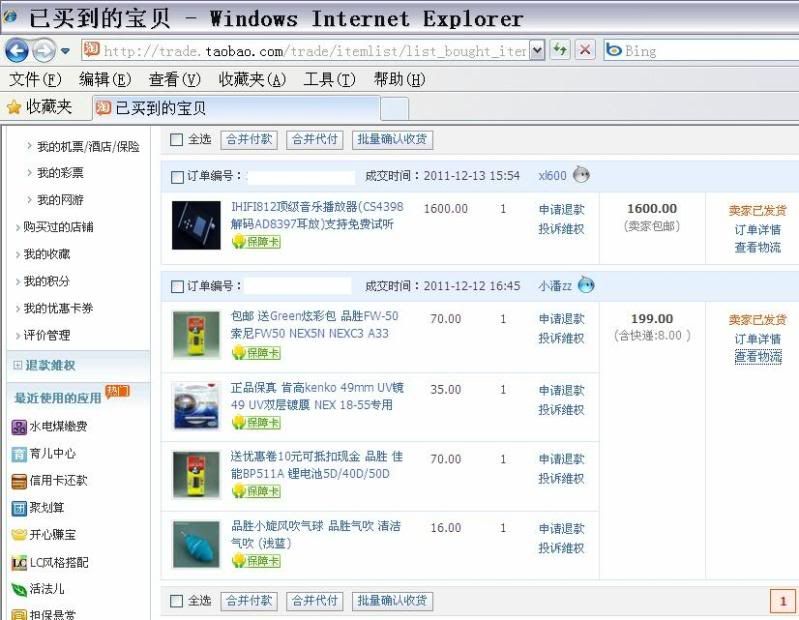Select checkbox for the xl600 order
The height and width of the screenshot is (620, 799).
[x=177, y=176]
